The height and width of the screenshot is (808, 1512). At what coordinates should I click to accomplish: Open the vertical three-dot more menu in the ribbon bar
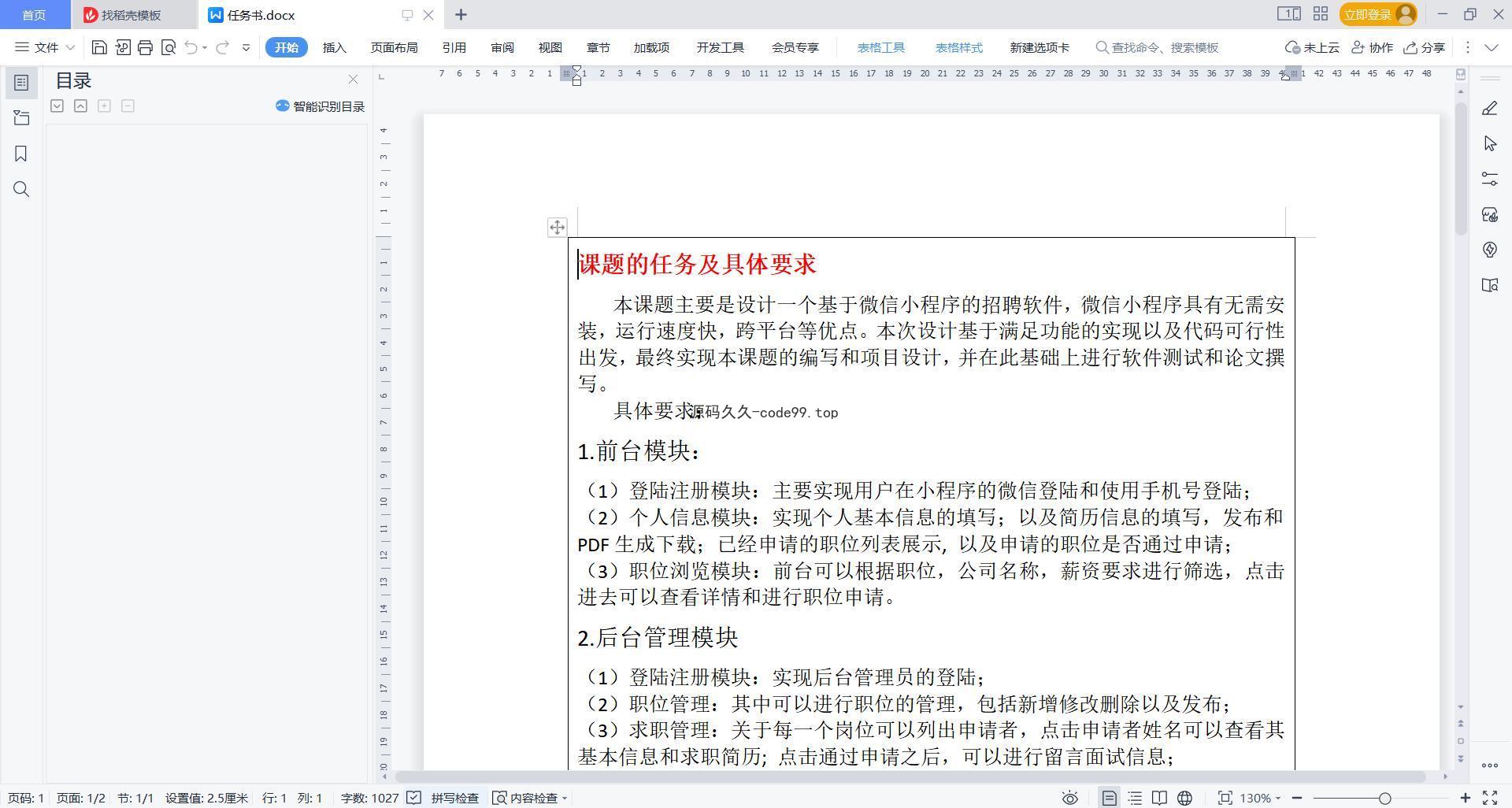1467,47
